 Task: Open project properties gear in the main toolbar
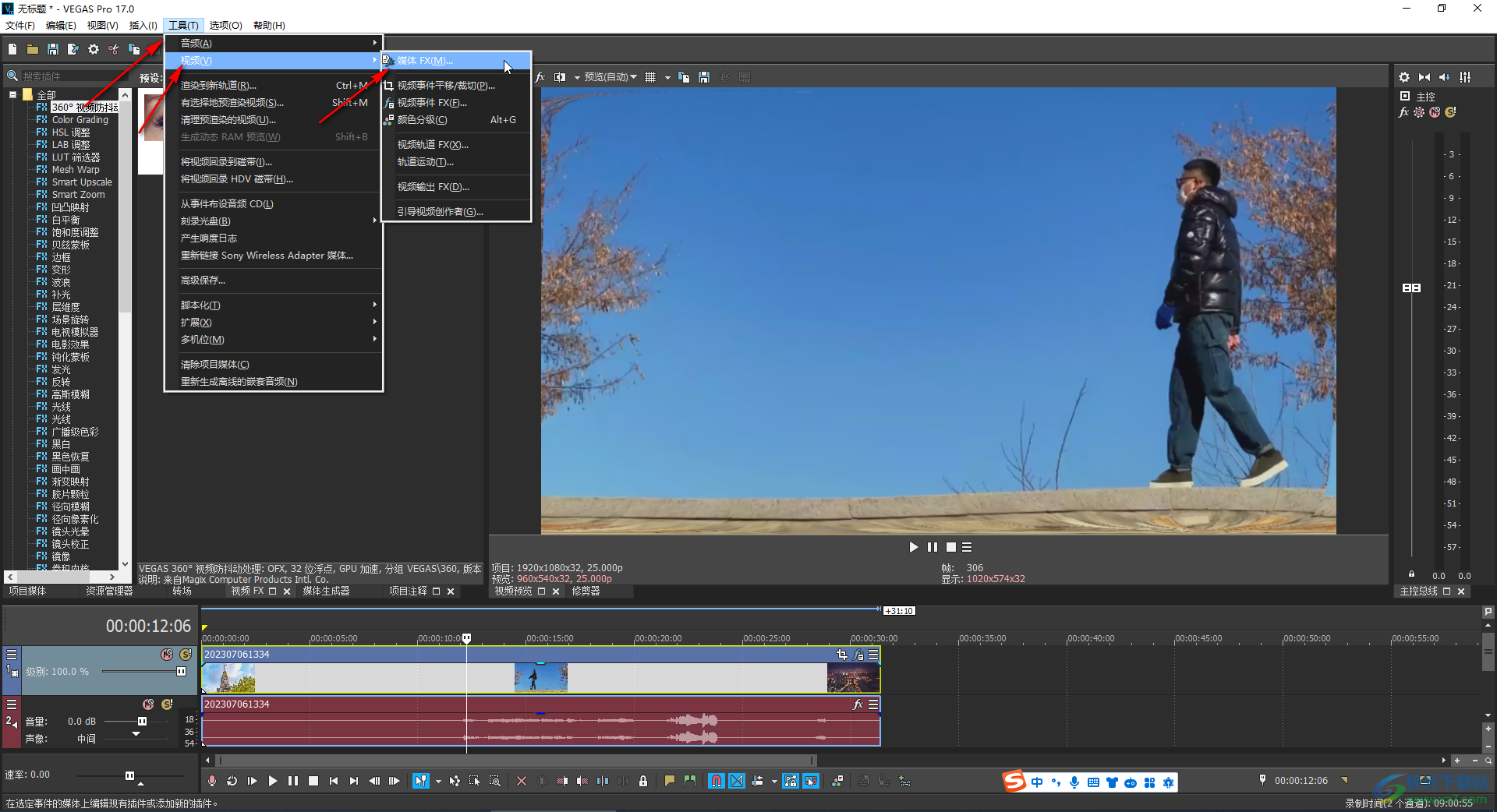click(x=94, y=49)
